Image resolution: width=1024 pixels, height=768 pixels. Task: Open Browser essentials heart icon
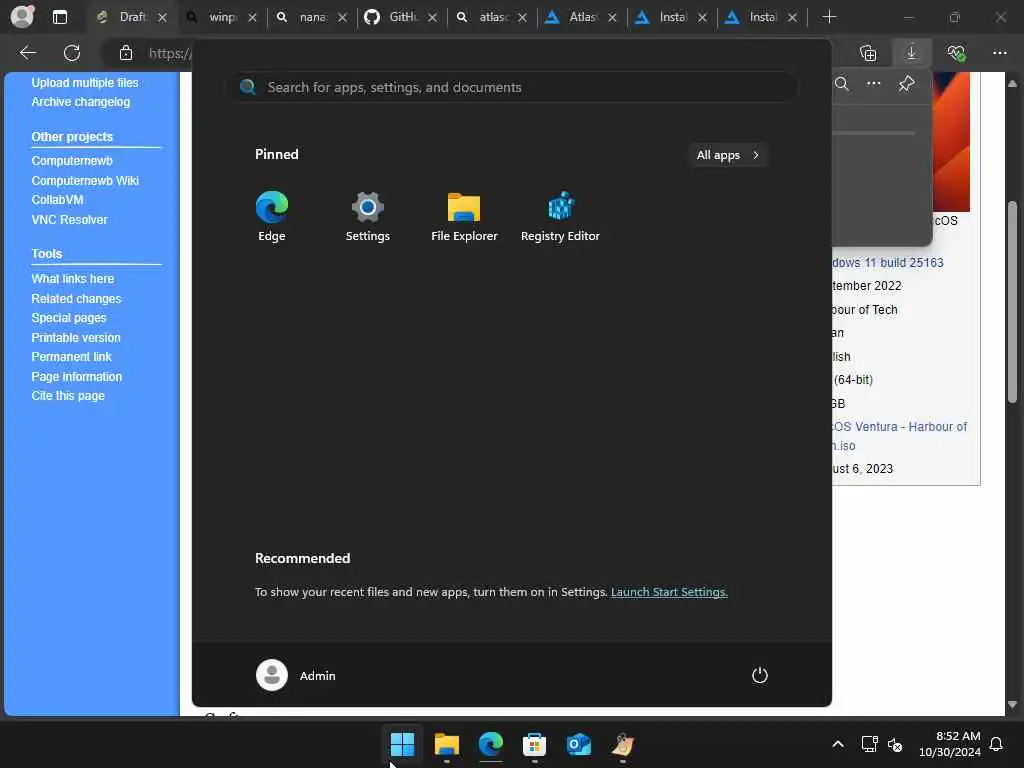pyautogui.click(x=956, y=53)
